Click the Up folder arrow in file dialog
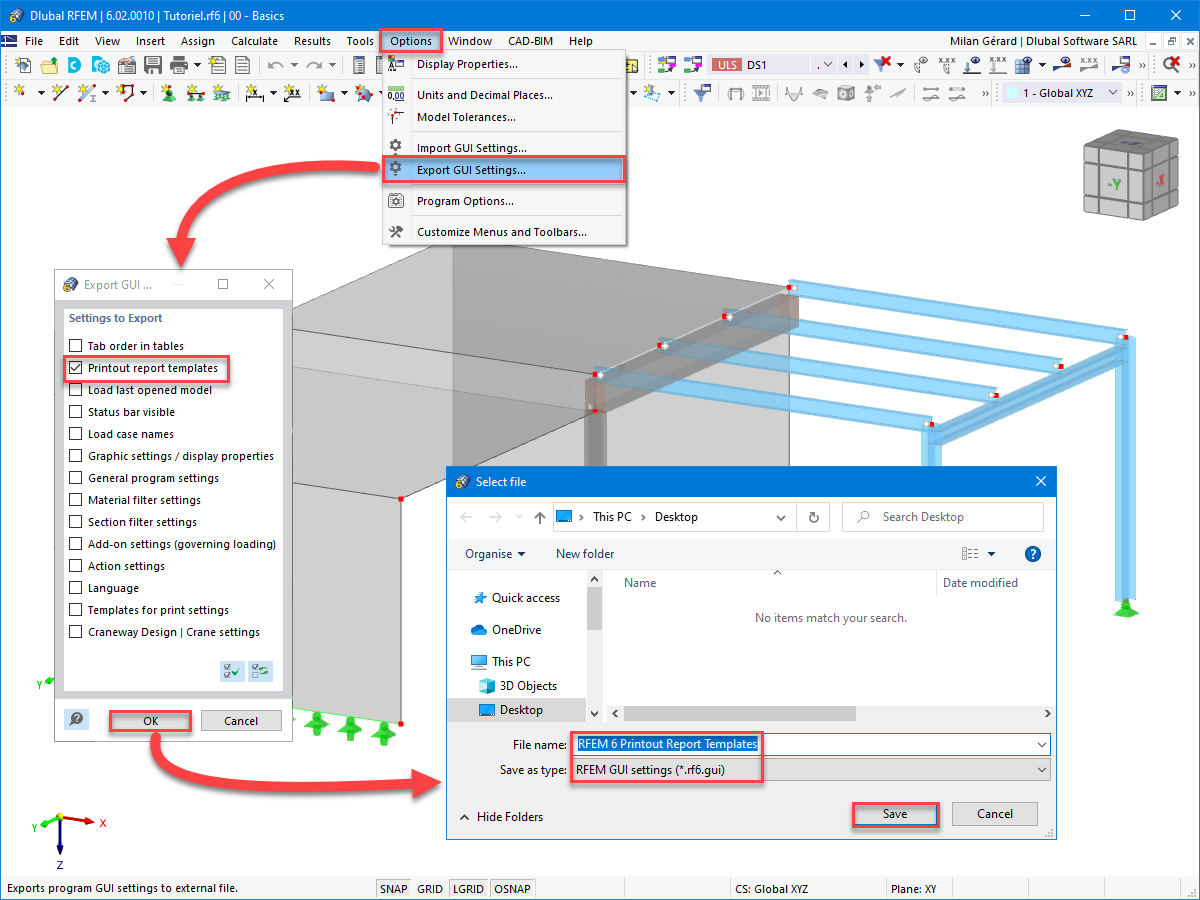This screenshot has width=1200, height=900. coord(540,517)
